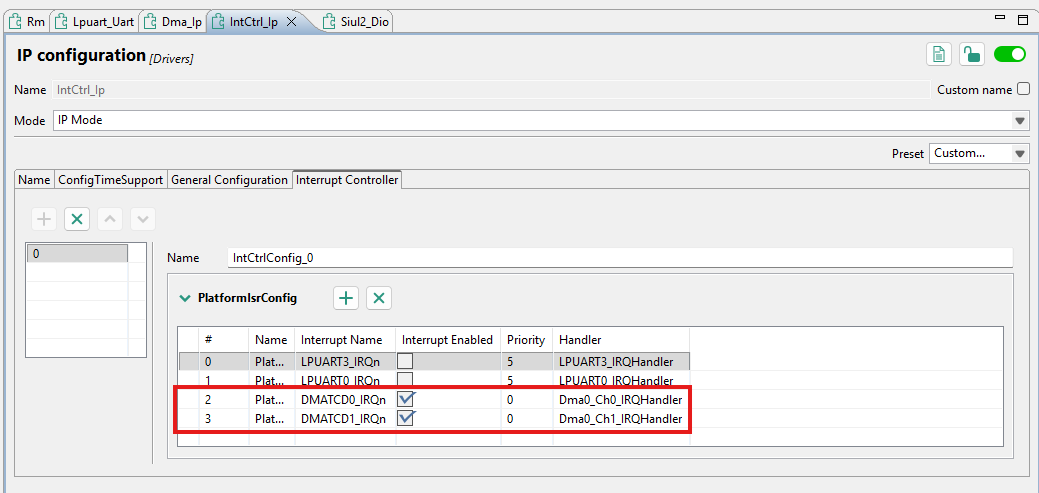Viewport: 1039px width, 493px height.
Task: Click the Priority column header
Action: (x=526, y=340)
